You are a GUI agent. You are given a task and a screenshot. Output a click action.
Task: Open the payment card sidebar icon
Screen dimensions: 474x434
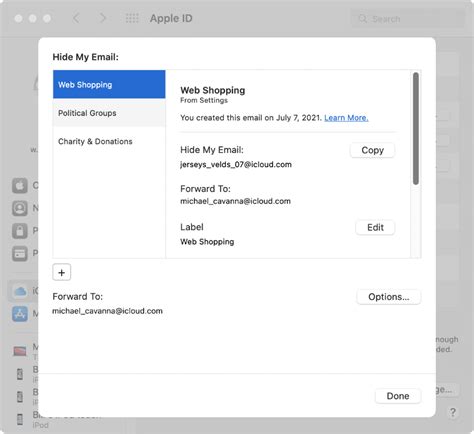[x=20, y=253]
